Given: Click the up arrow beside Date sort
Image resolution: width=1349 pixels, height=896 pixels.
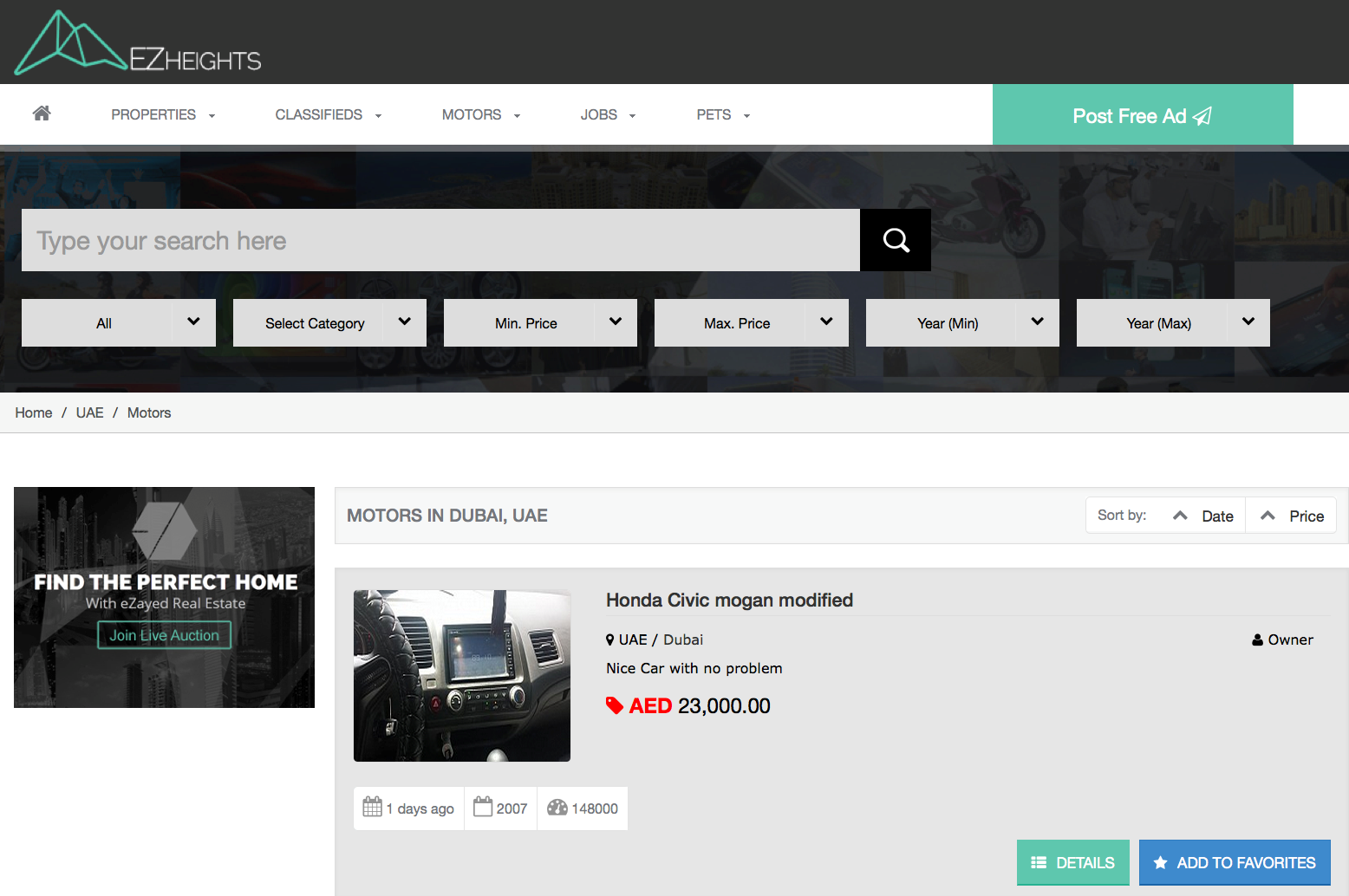Looking at the screenshot, I should tap(1180, 516).
